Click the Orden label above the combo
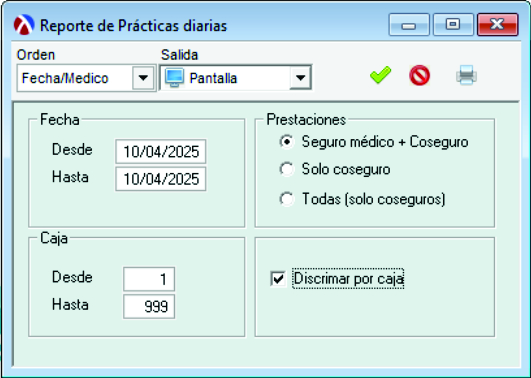531x378 pixels. tap(36, 55)
